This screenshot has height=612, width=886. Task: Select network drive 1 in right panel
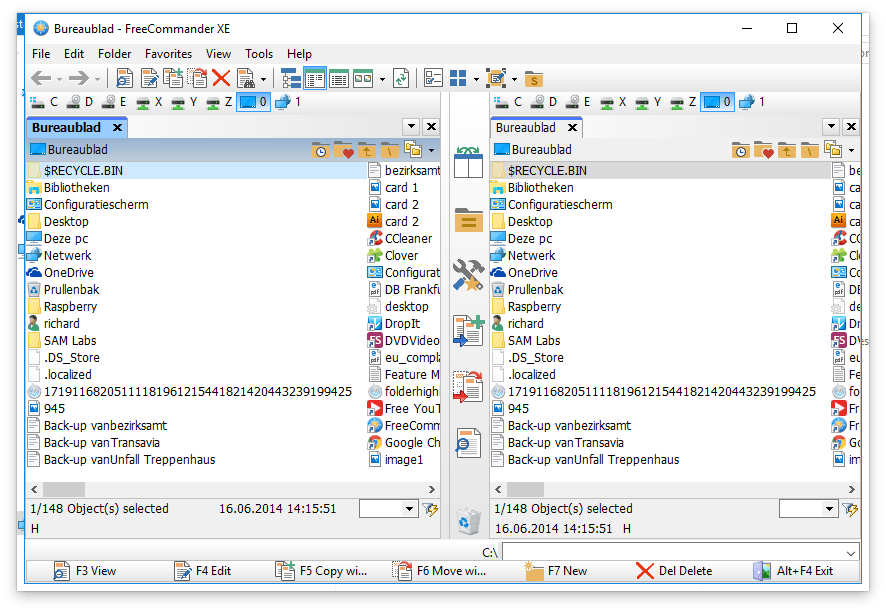pos(753,102)
